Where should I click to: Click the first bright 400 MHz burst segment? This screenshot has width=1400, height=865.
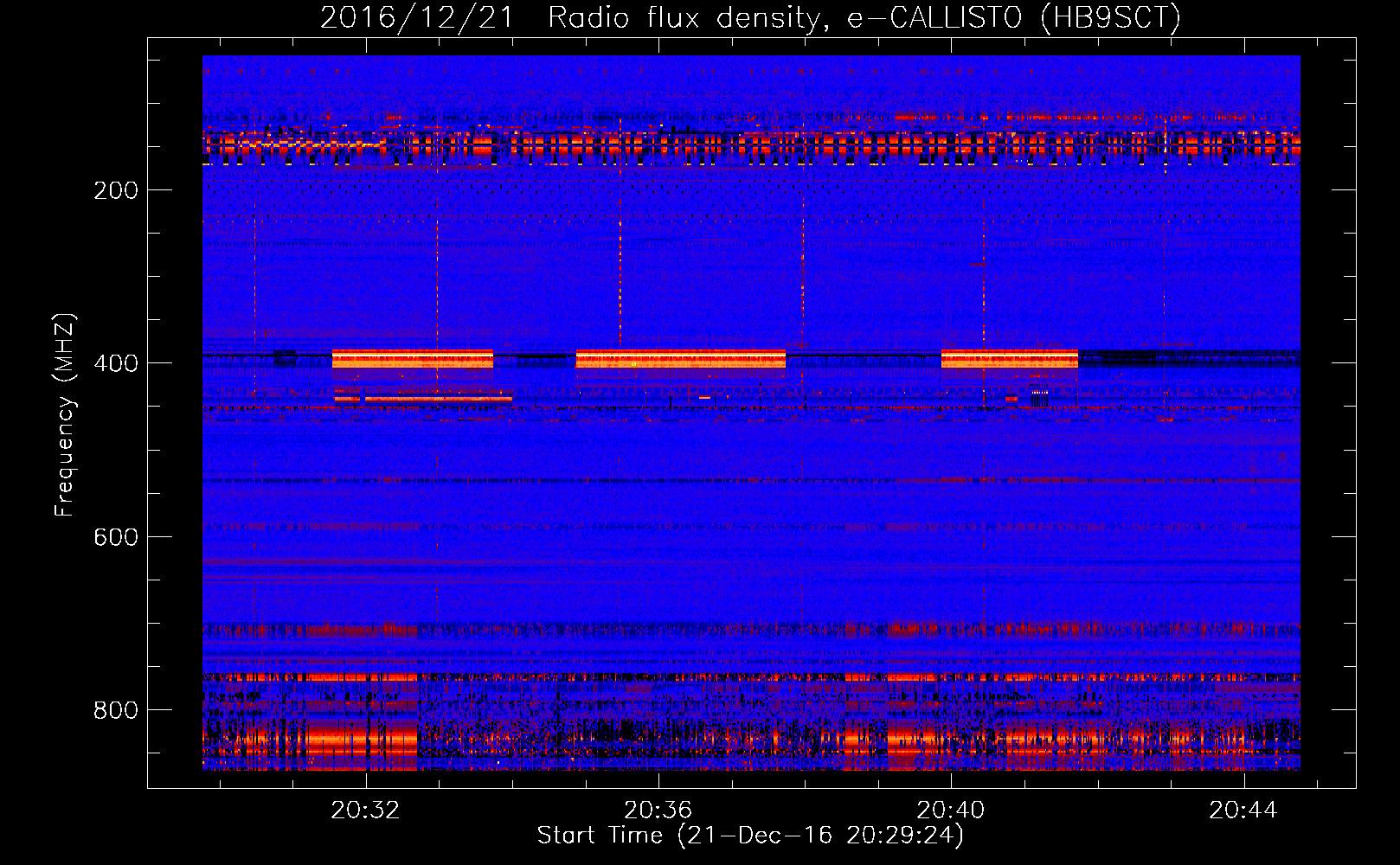(413, 359)
